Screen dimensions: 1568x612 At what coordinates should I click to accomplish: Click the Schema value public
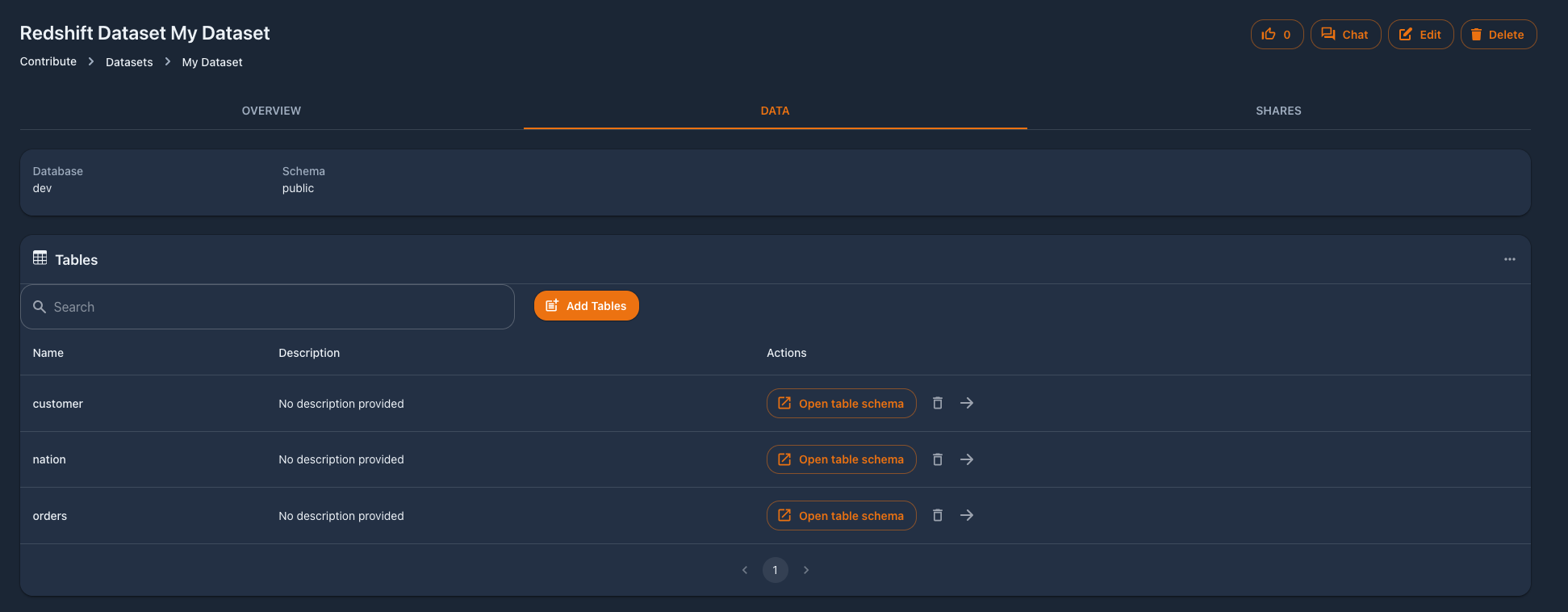[x=298, y=188]
